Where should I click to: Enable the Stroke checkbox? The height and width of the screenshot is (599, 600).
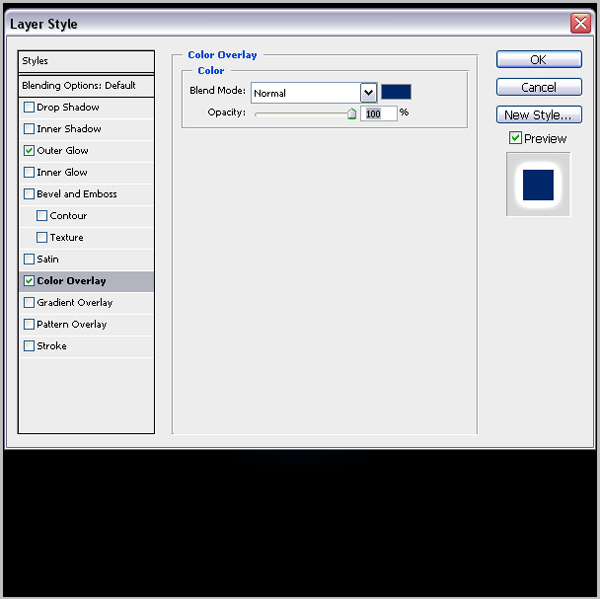click(x=29, y=346)
